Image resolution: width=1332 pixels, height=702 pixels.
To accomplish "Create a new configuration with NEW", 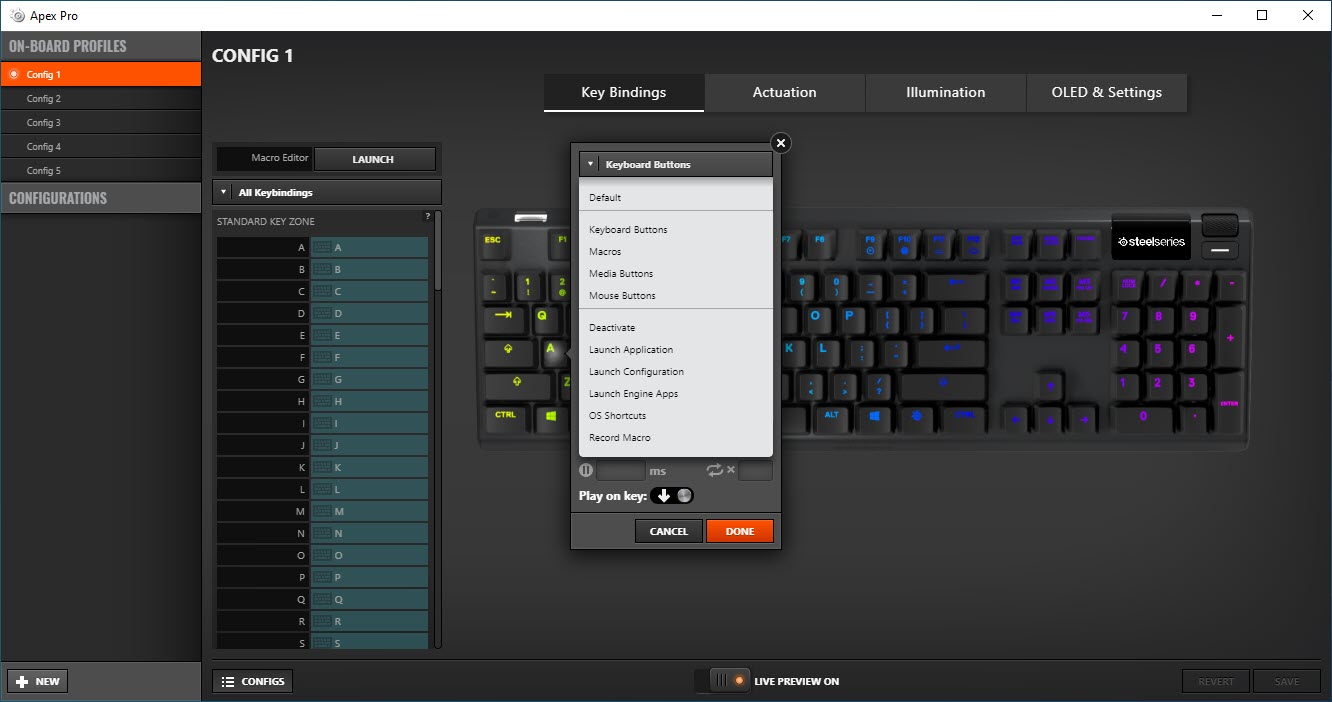I will tap(37, 681).
